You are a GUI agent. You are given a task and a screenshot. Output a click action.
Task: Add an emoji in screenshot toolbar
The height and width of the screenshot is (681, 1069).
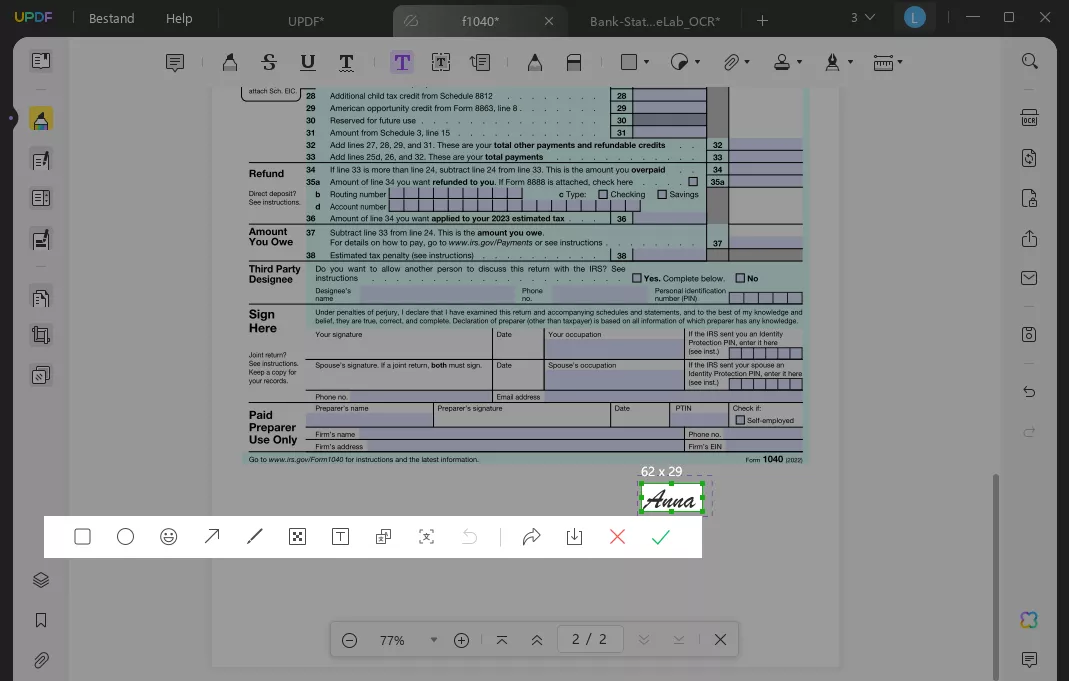coord(168,537)
